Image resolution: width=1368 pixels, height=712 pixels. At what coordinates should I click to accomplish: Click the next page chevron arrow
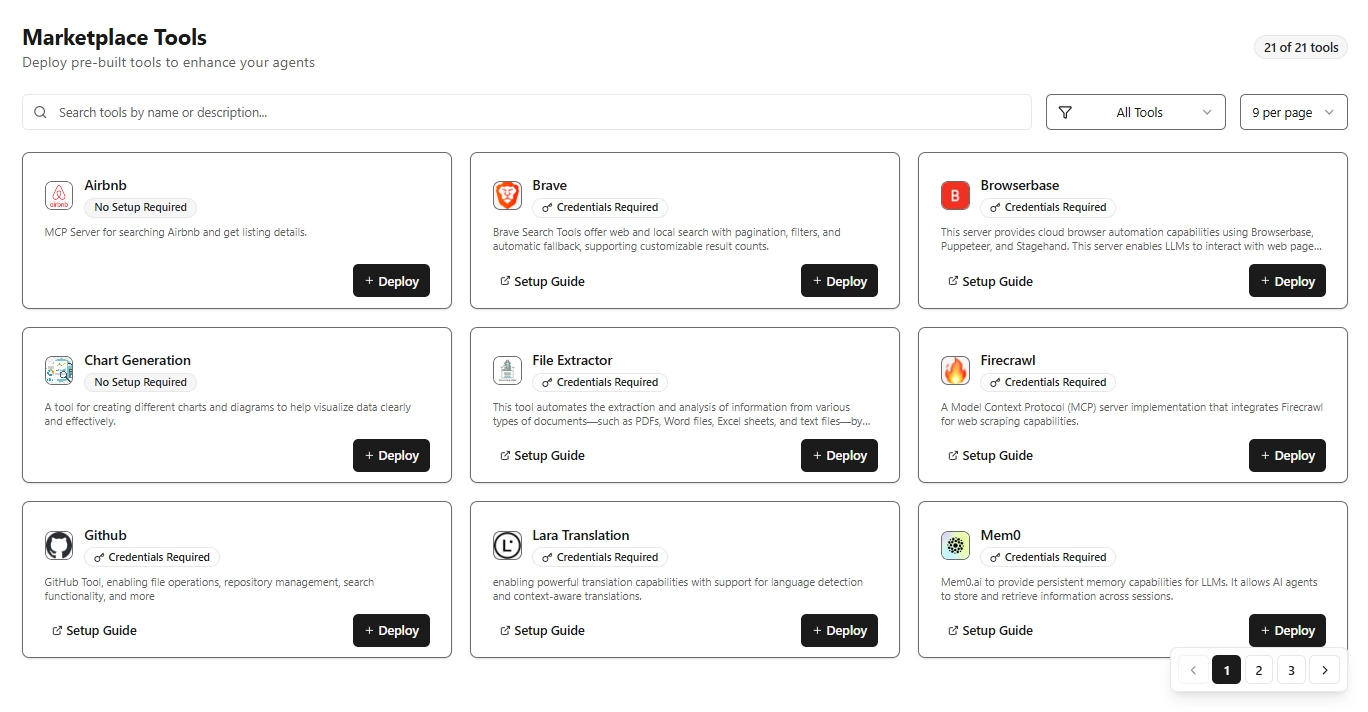(x=1324, y=669)
